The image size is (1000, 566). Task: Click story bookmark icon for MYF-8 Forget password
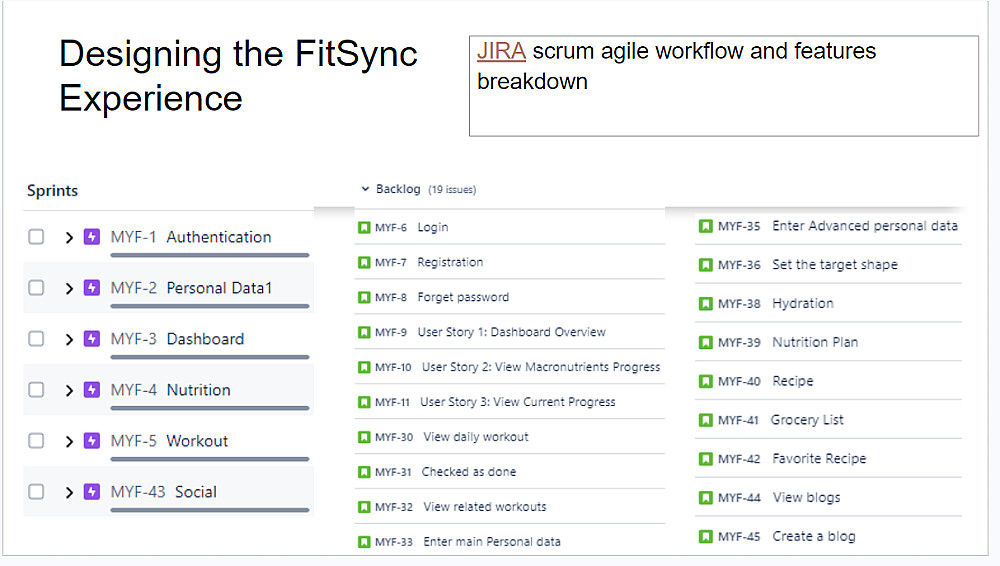pos(364,297)
